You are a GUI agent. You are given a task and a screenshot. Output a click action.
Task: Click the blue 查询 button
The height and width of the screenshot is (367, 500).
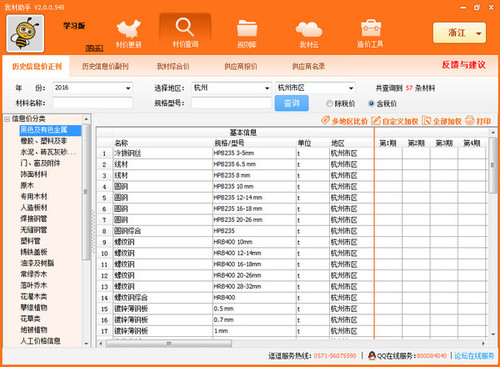coord(292,103)
